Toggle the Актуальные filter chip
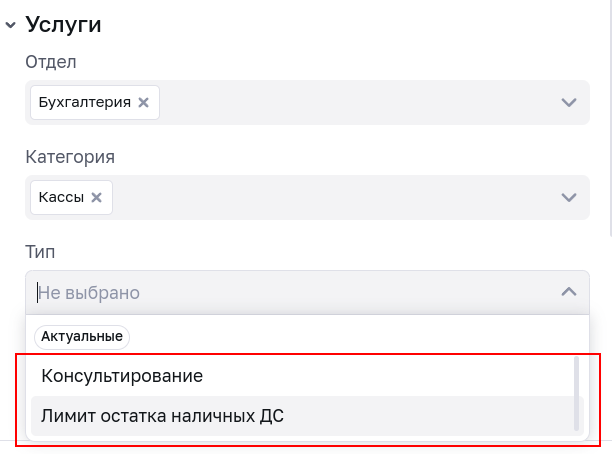Image resolution: width=612 pixels, height=454 pixels. [x=82, y=337]
